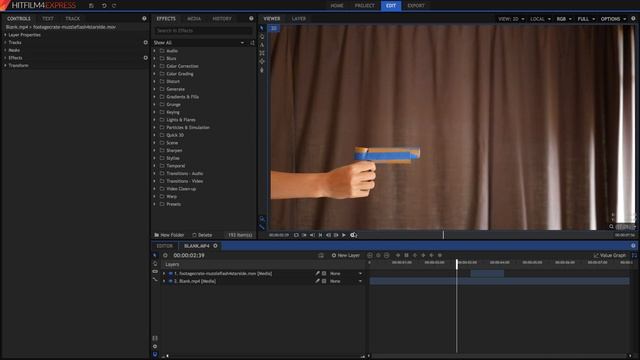The width and height of the screenshot is (640, 360).
Task: Switch to the HISTORY tab
Action: click(x=222, y=19)
